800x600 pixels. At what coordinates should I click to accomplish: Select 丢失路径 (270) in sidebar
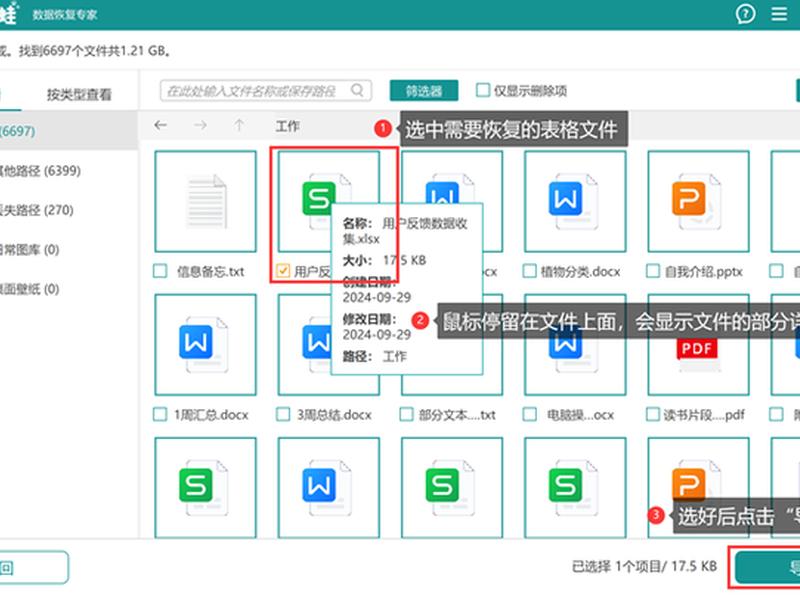[x=37, y=210]
